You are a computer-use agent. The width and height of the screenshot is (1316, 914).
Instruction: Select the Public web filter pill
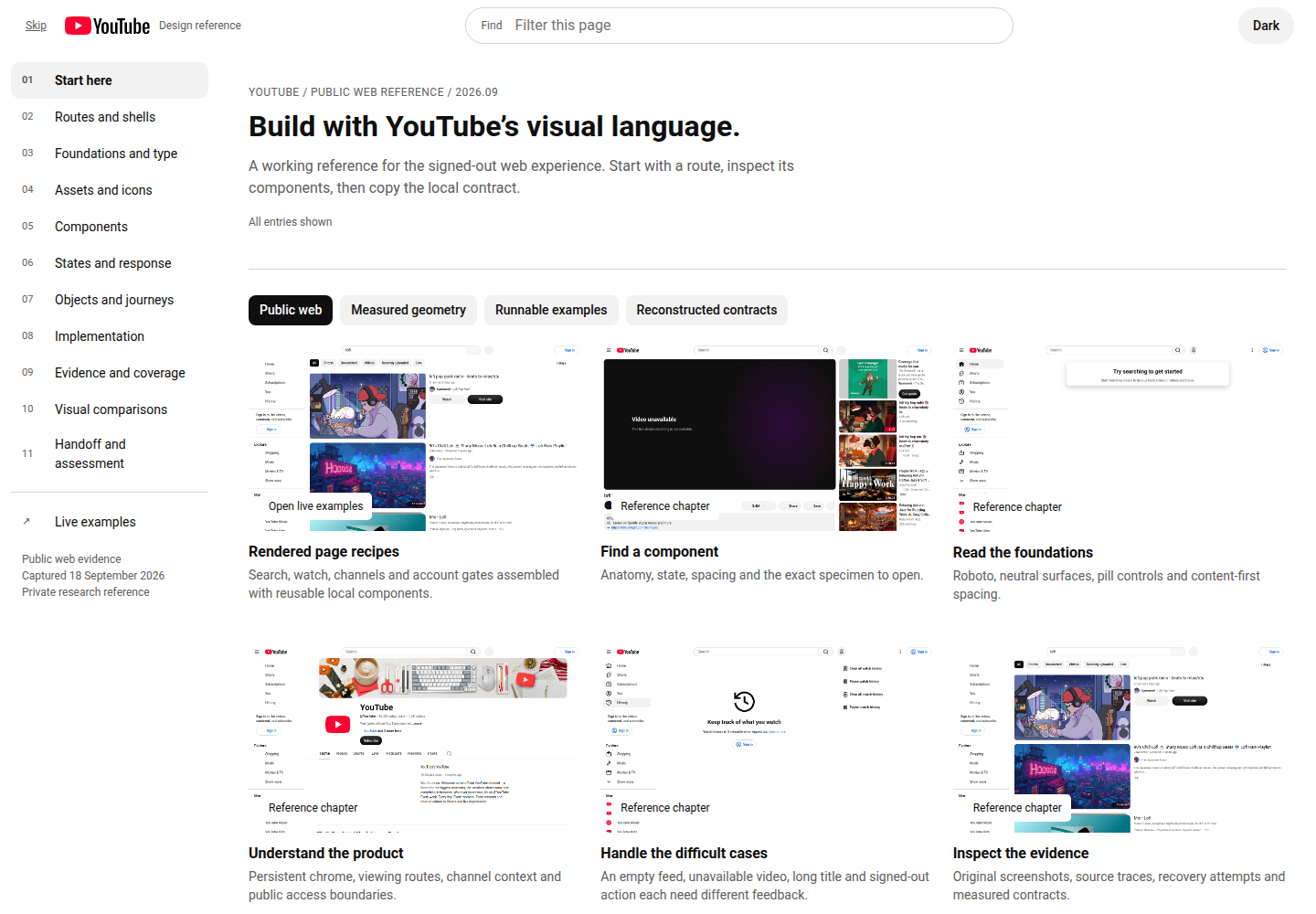click(291, 310)
